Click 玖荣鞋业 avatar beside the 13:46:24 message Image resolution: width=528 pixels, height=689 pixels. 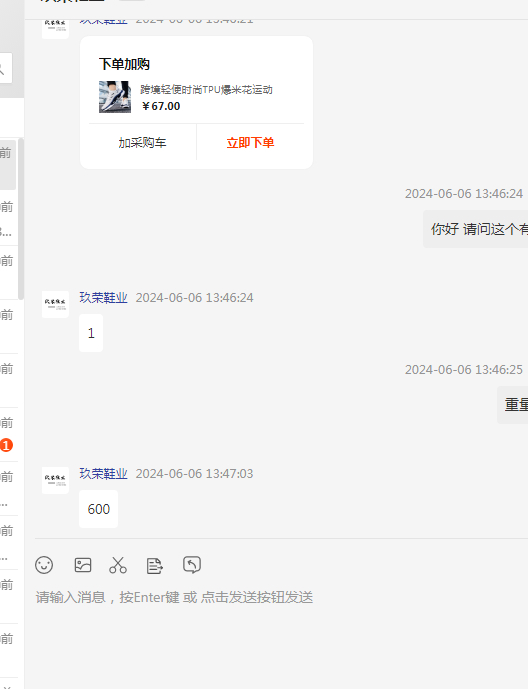[55, 304]
